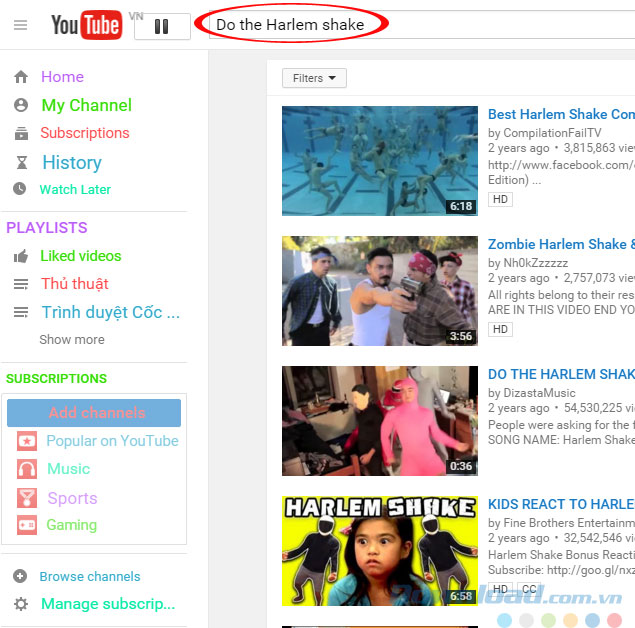
Task: Open the Zombie Harlem Shake title
Action: pos(561,244)
